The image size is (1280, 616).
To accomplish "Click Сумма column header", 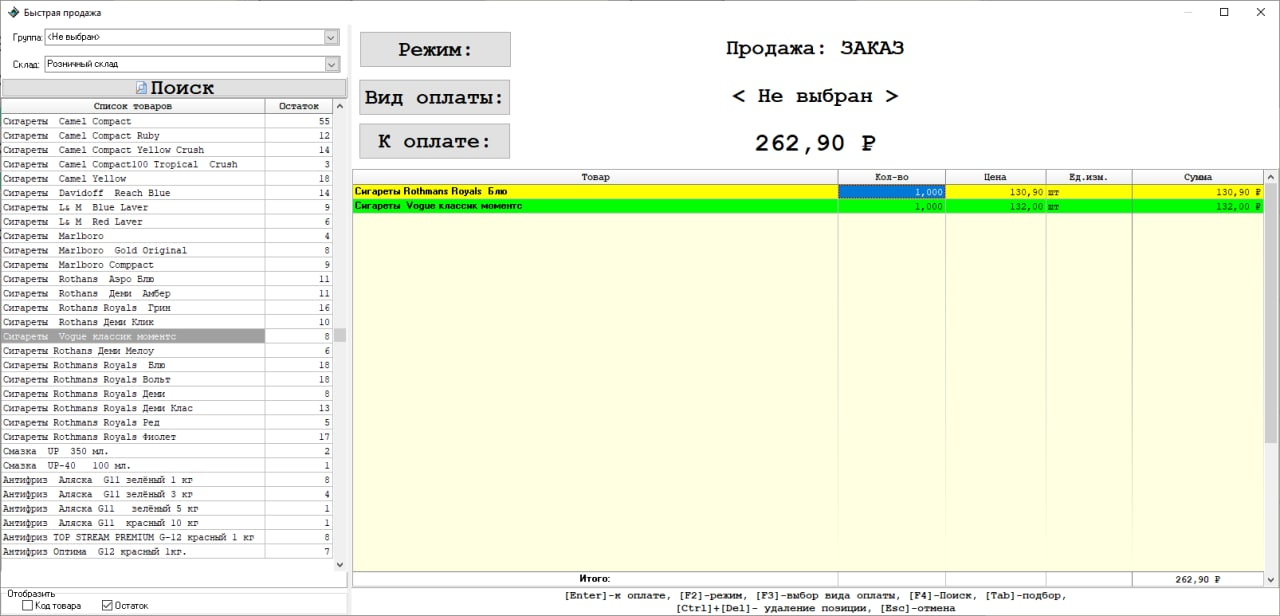I will pyautogui.click(x=1198, y=177).
